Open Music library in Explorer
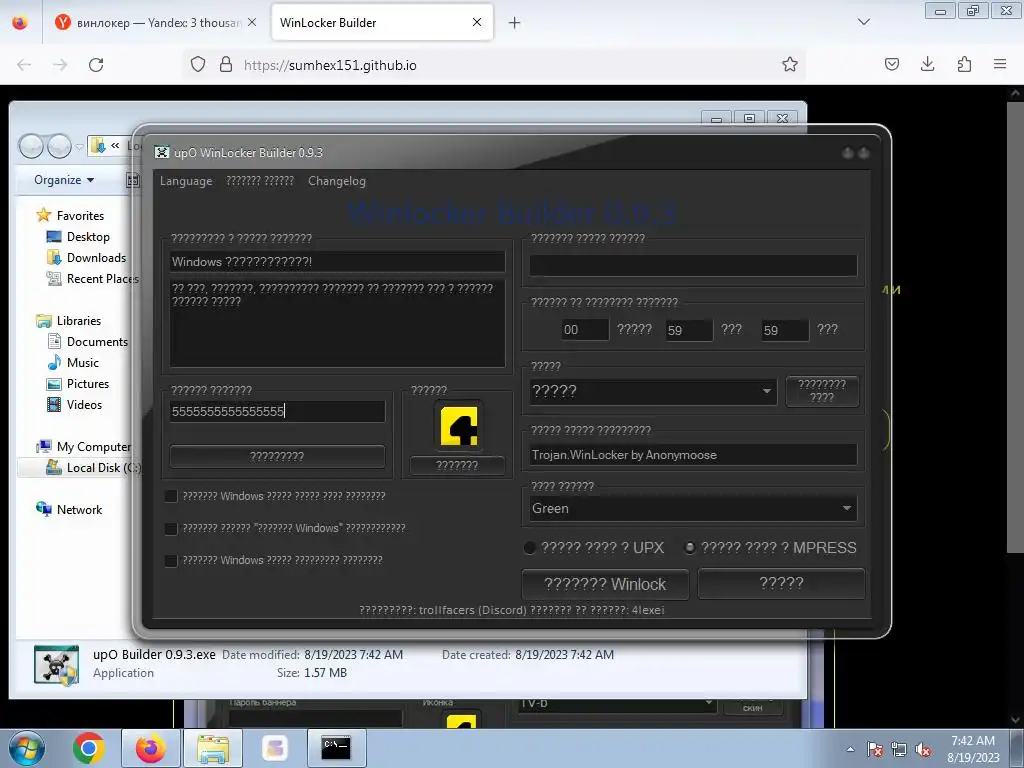Viewport: 1024px width, 768px height. (x=82, y=362)
